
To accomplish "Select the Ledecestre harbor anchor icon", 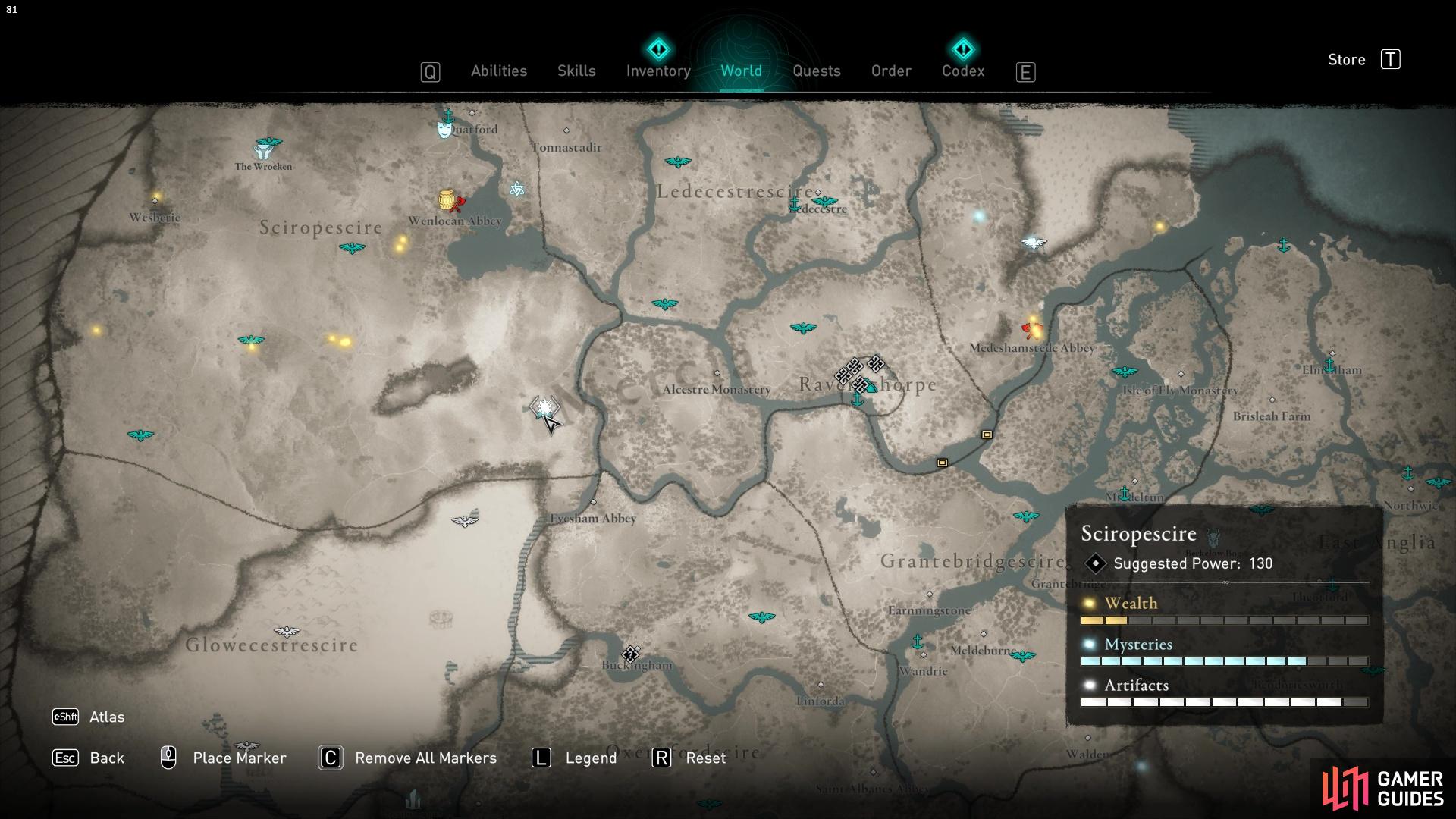I will coord(795,204).
